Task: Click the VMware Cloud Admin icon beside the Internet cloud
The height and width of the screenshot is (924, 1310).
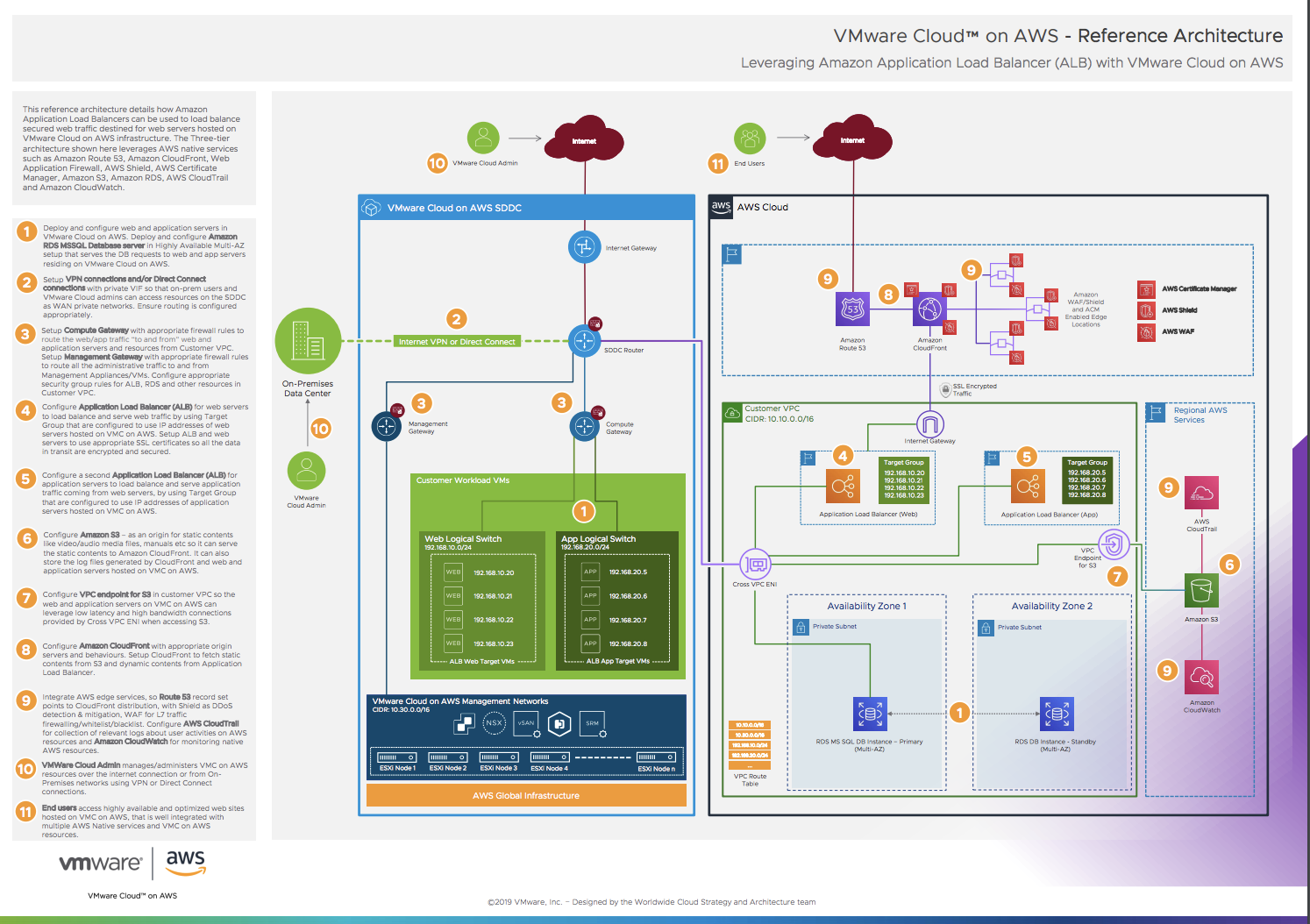Action: click(x=483, y=139)
